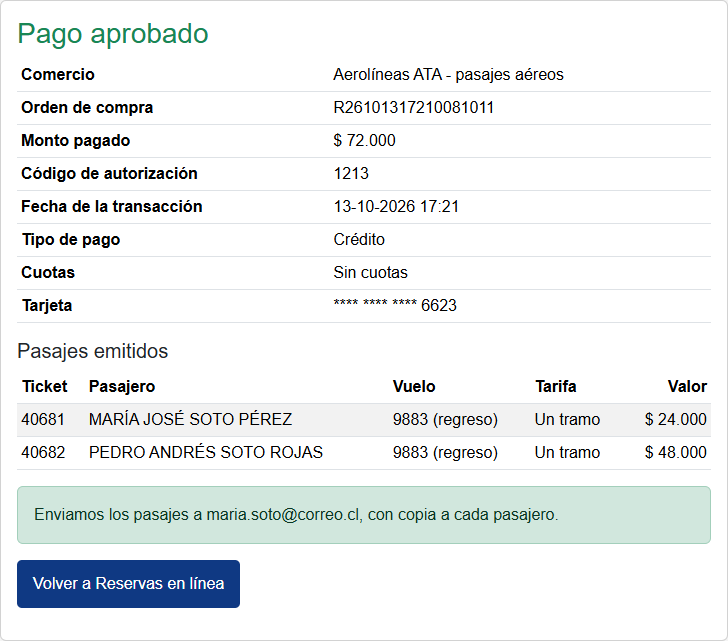The height and width of the screenshot is (641, 728).
Task: Select authorization code 1213
Action: pyautogui.click(x=351, y=173)
